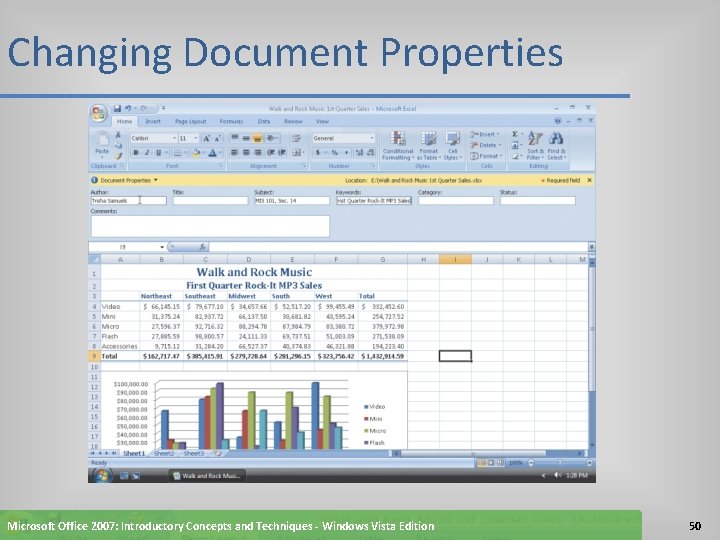720x540 pixels.
Task: Expand the formula bar
Action: click(591, 247)
